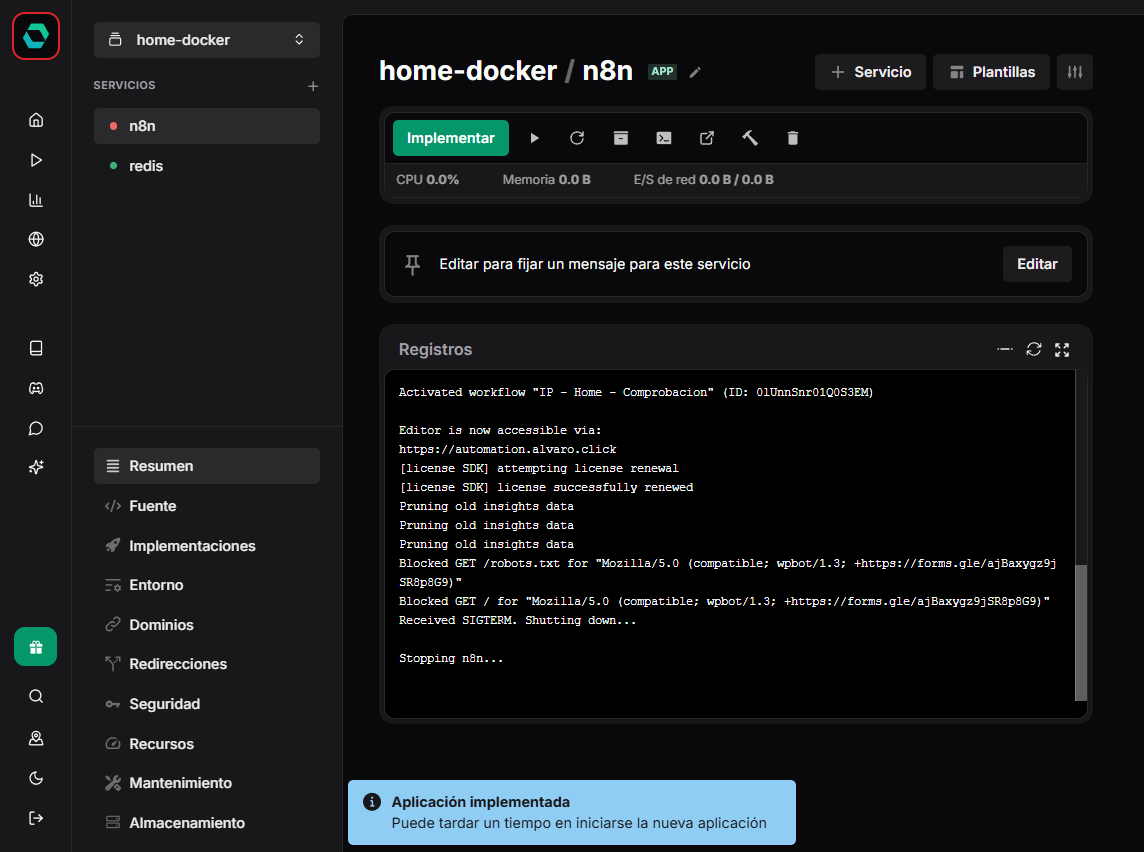Image resolution: width=1144 pixels, height=852 pixels.
Task: Click the dash icon in the Registros header
Action: point(1005,349)
